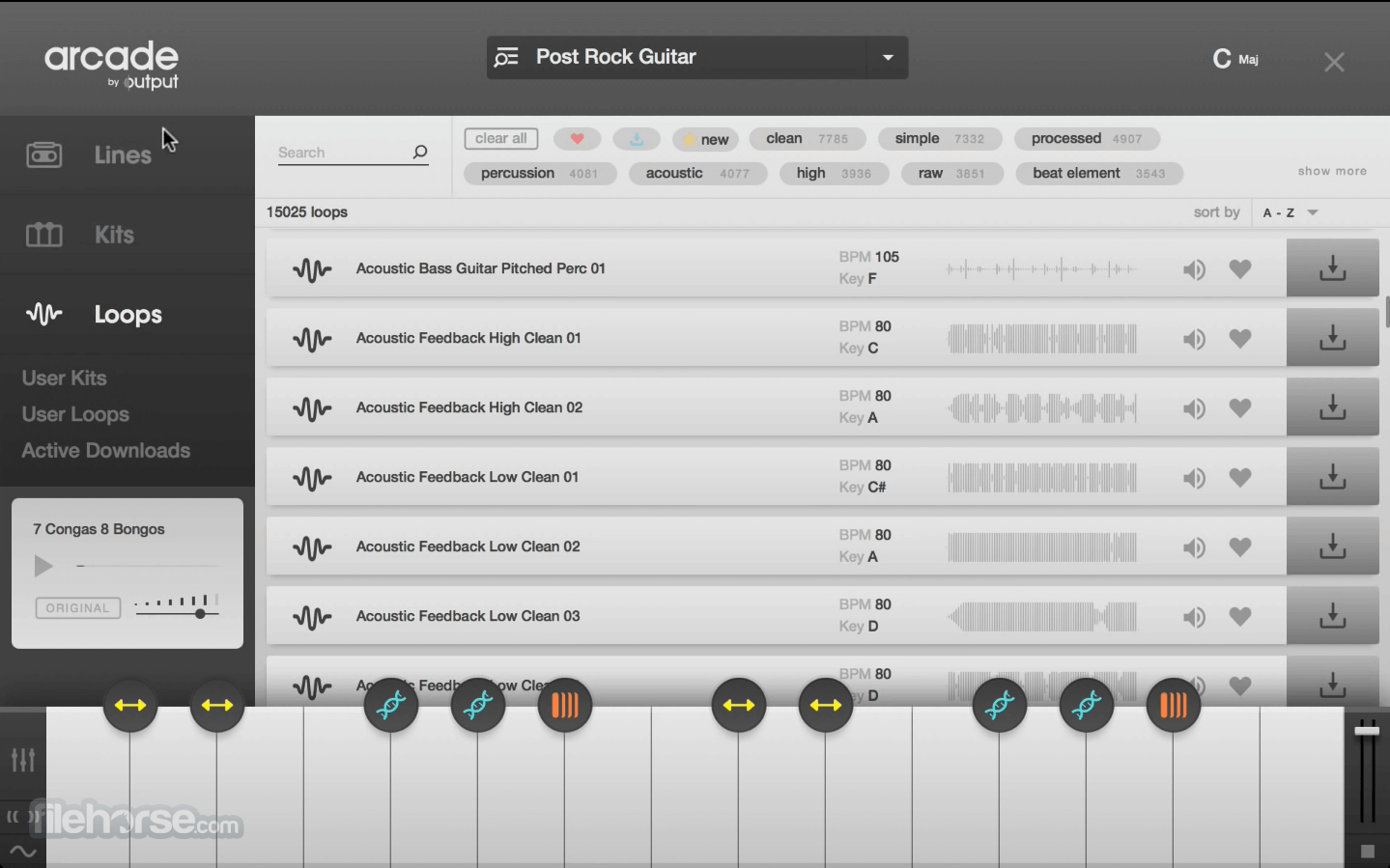Image resolution: width=1390 pixels, height=868 pixels.
Task: Click the loop list vertical scrollbar
Action: point(1387,313)
